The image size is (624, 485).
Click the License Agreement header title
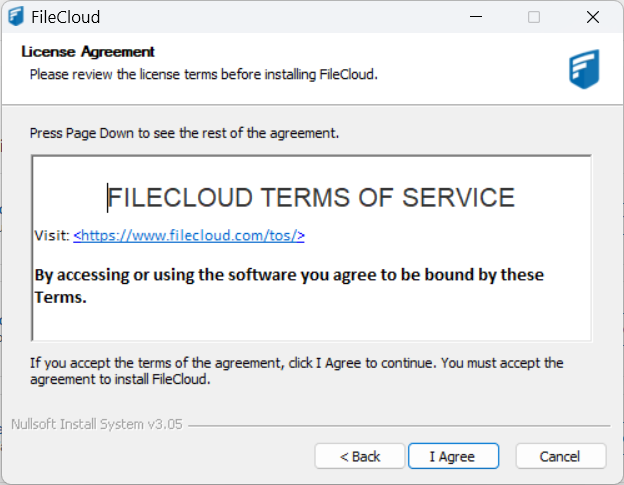pos(88,52)
